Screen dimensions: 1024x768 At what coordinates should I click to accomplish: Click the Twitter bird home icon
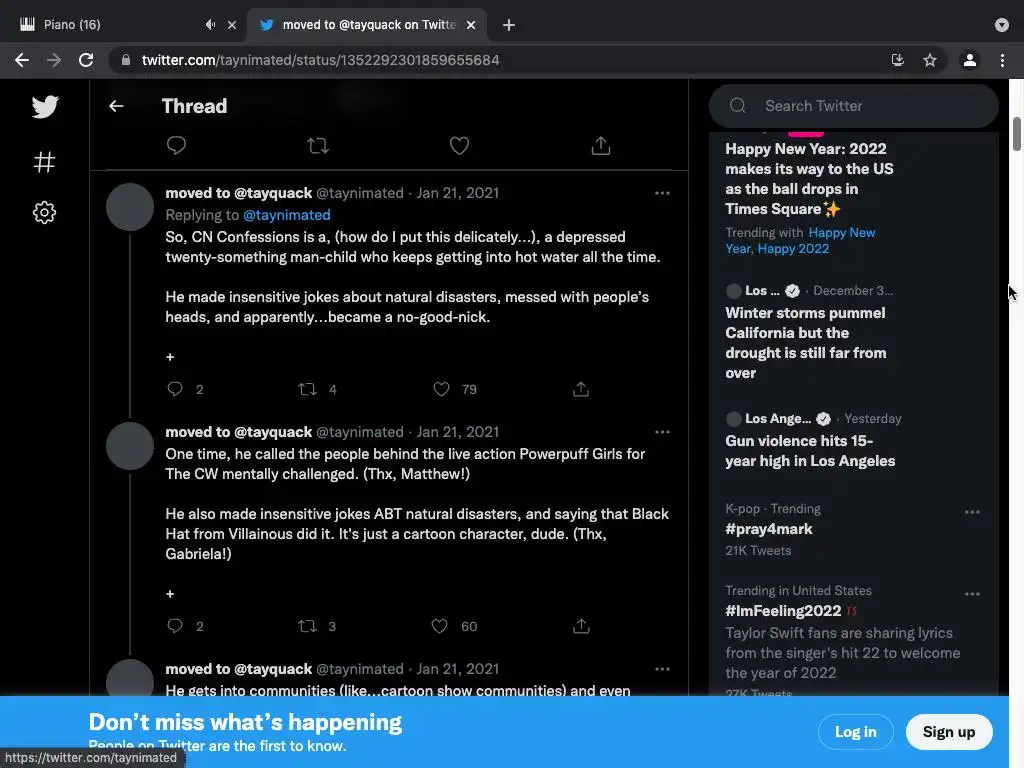tap(45, 106)
